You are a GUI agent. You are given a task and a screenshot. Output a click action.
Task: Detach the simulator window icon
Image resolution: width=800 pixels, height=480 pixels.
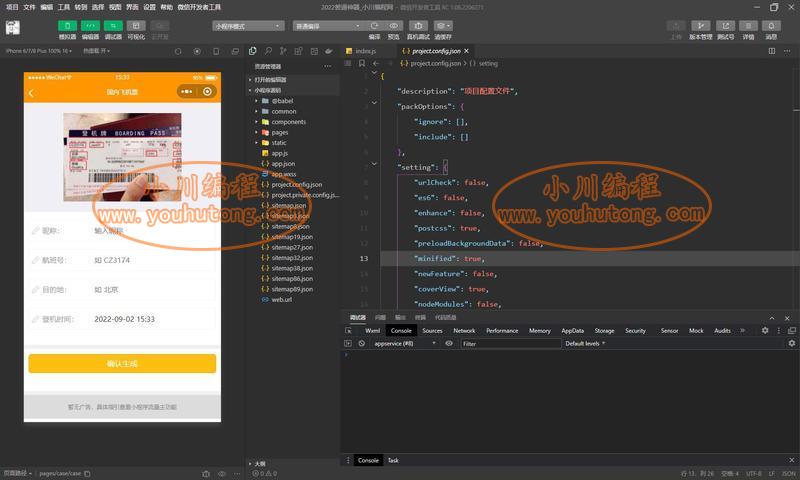pos(235,51)
